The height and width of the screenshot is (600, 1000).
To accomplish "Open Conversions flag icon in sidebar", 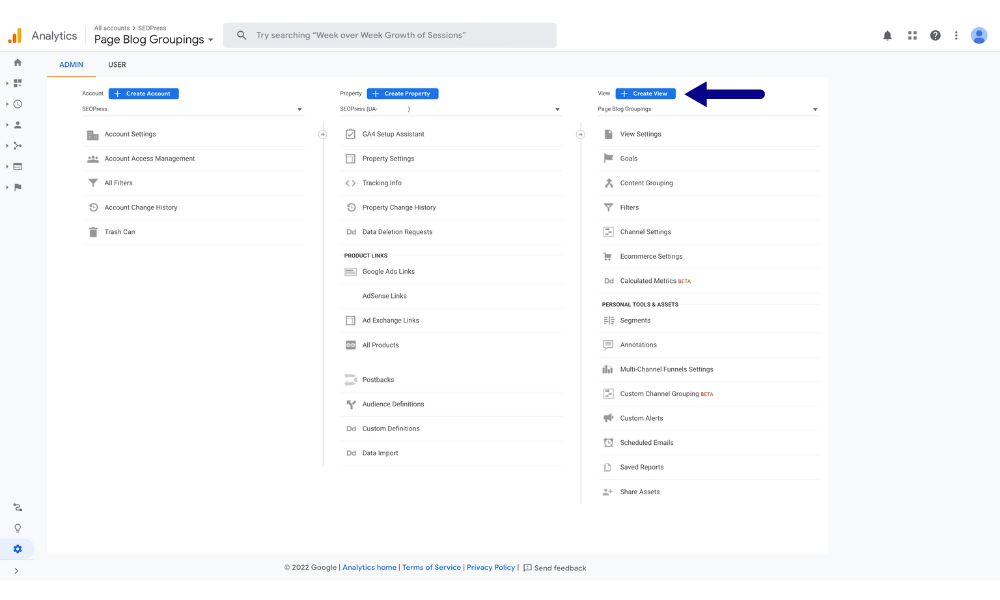I will click(18, 187).
